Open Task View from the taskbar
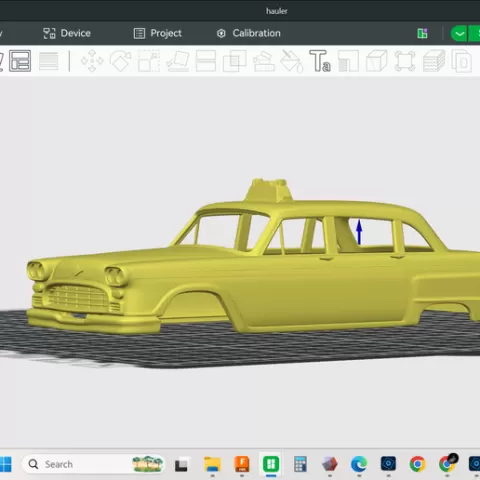Screen dimensions: 480x480 pyautogui.click(x=181, y=465)
